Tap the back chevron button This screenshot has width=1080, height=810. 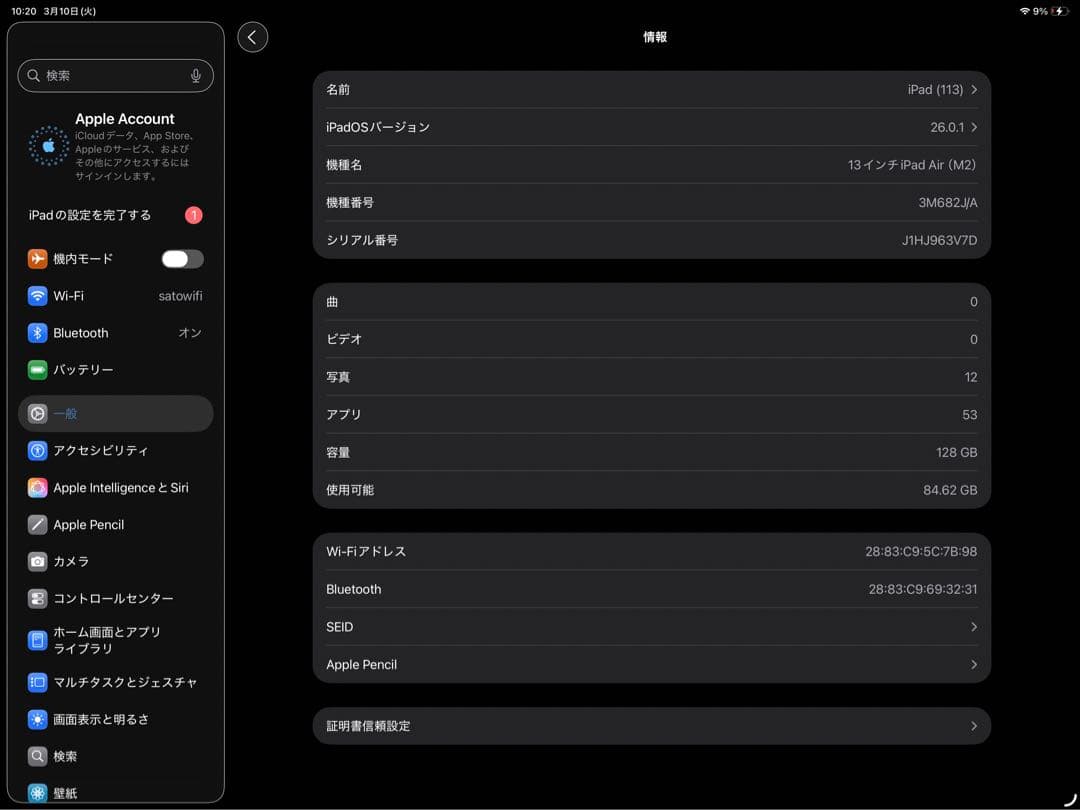[253, 37]
